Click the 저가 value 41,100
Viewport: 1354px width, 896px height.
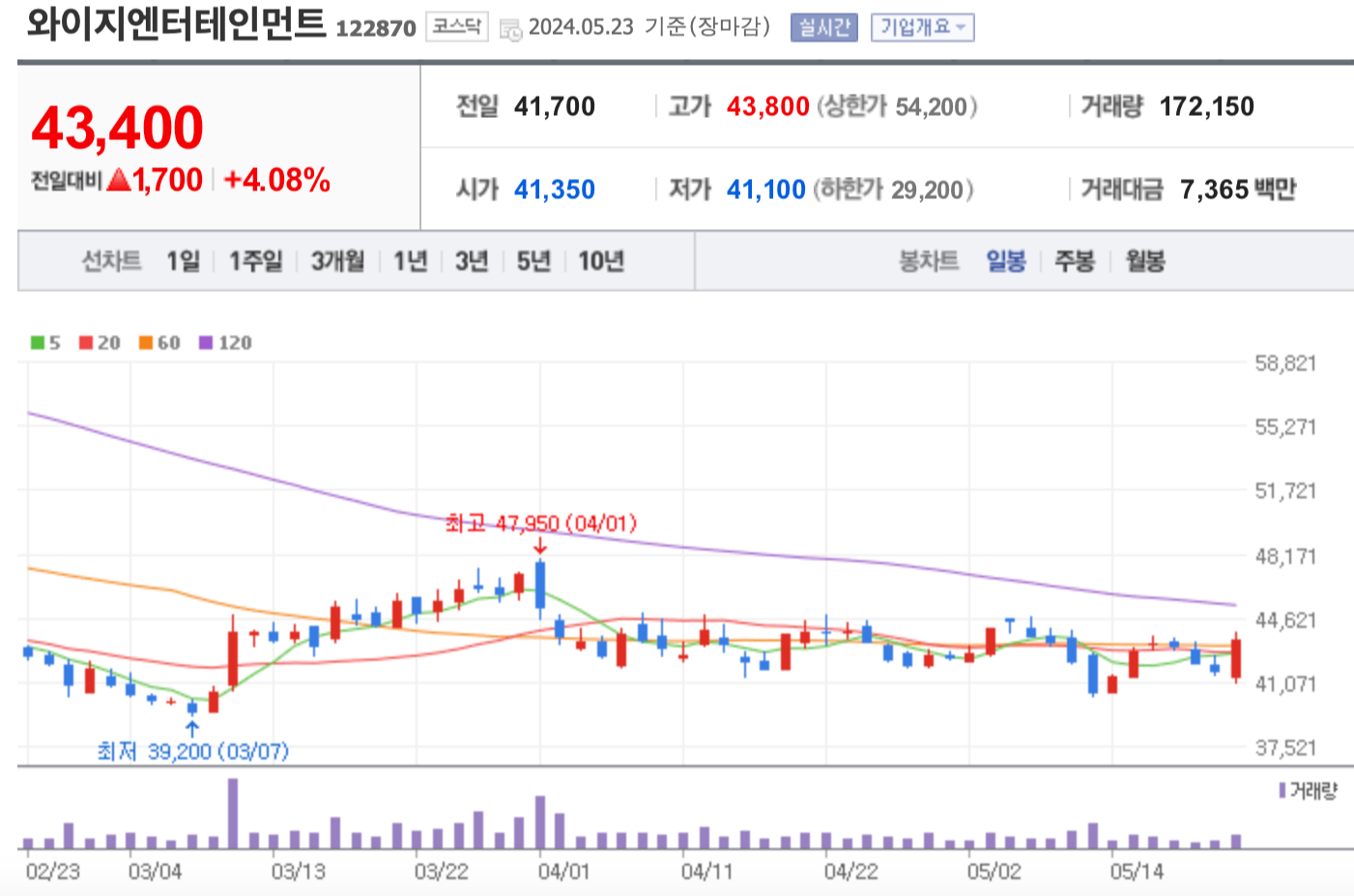pos(766,189)
